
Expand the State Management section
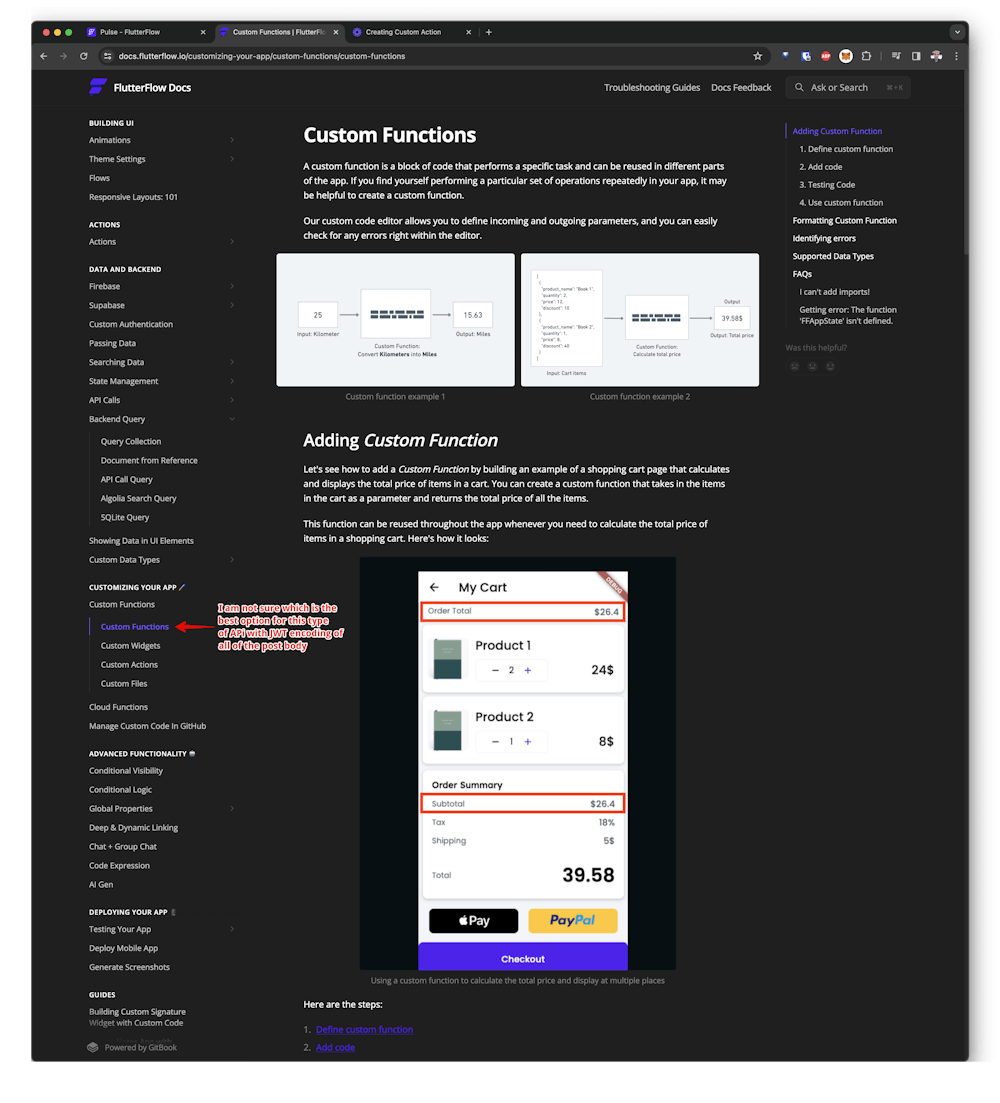[232, 381]
